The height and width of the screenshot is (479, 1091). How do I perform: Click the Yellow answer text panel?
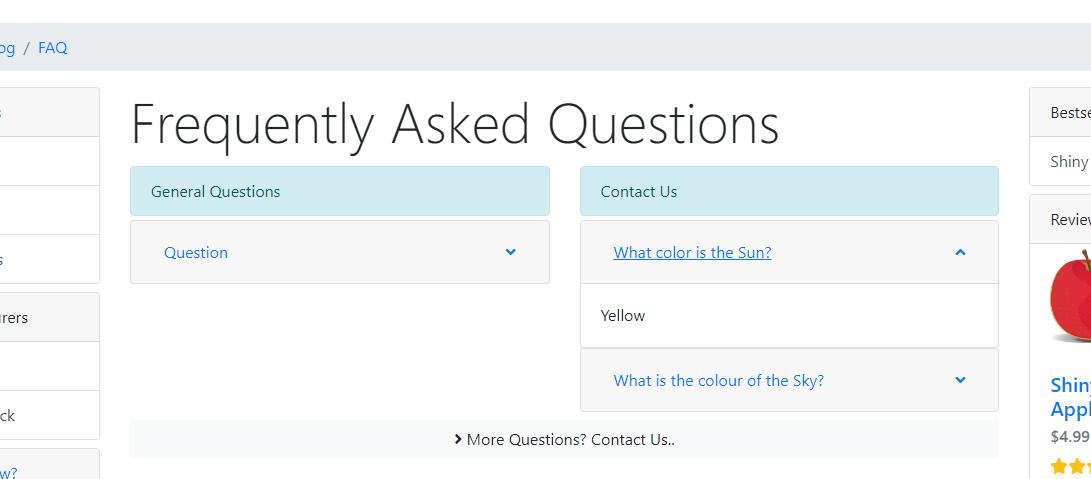coord(789,315)
